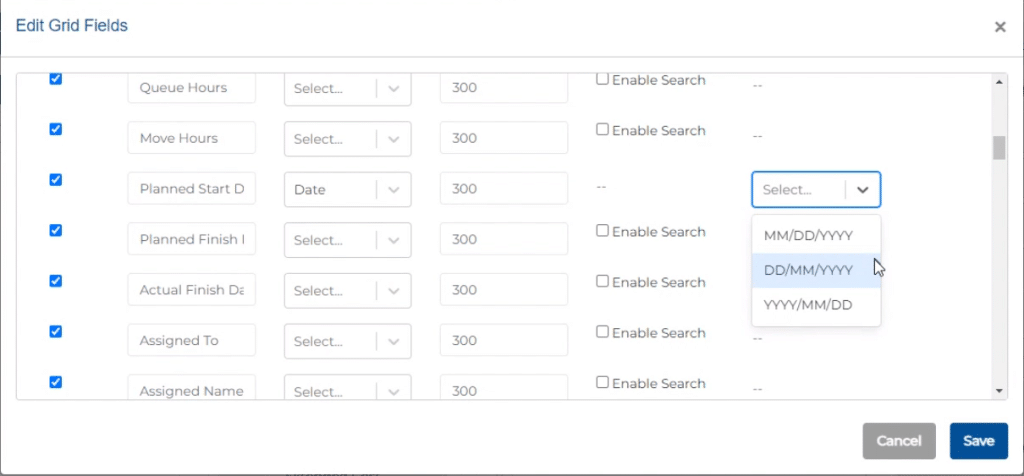Save the grid field changes

point(978,441)
